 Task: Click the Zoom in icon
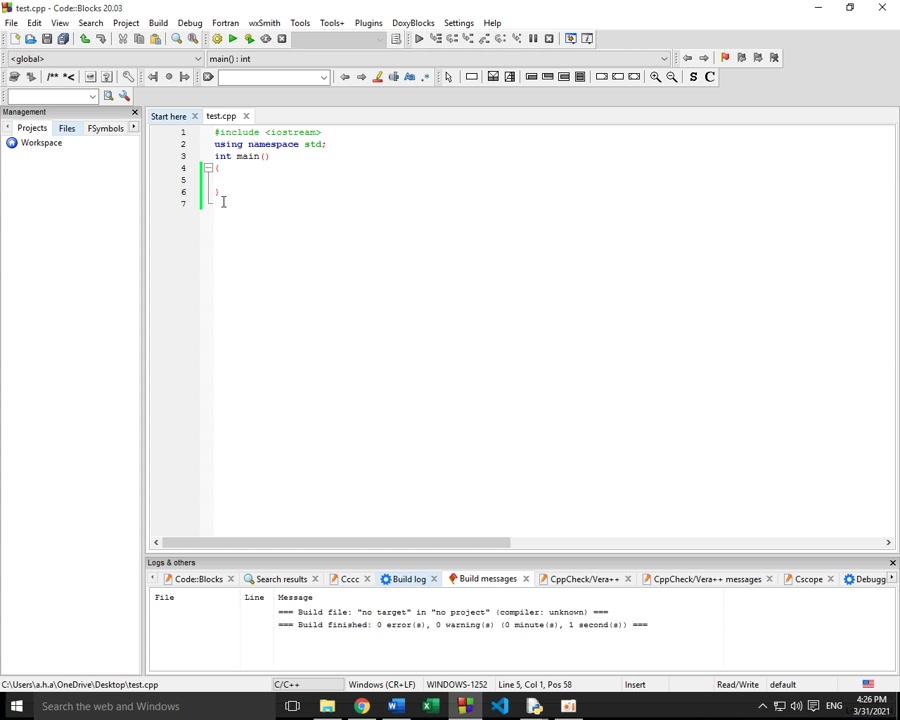coord(656,77)
